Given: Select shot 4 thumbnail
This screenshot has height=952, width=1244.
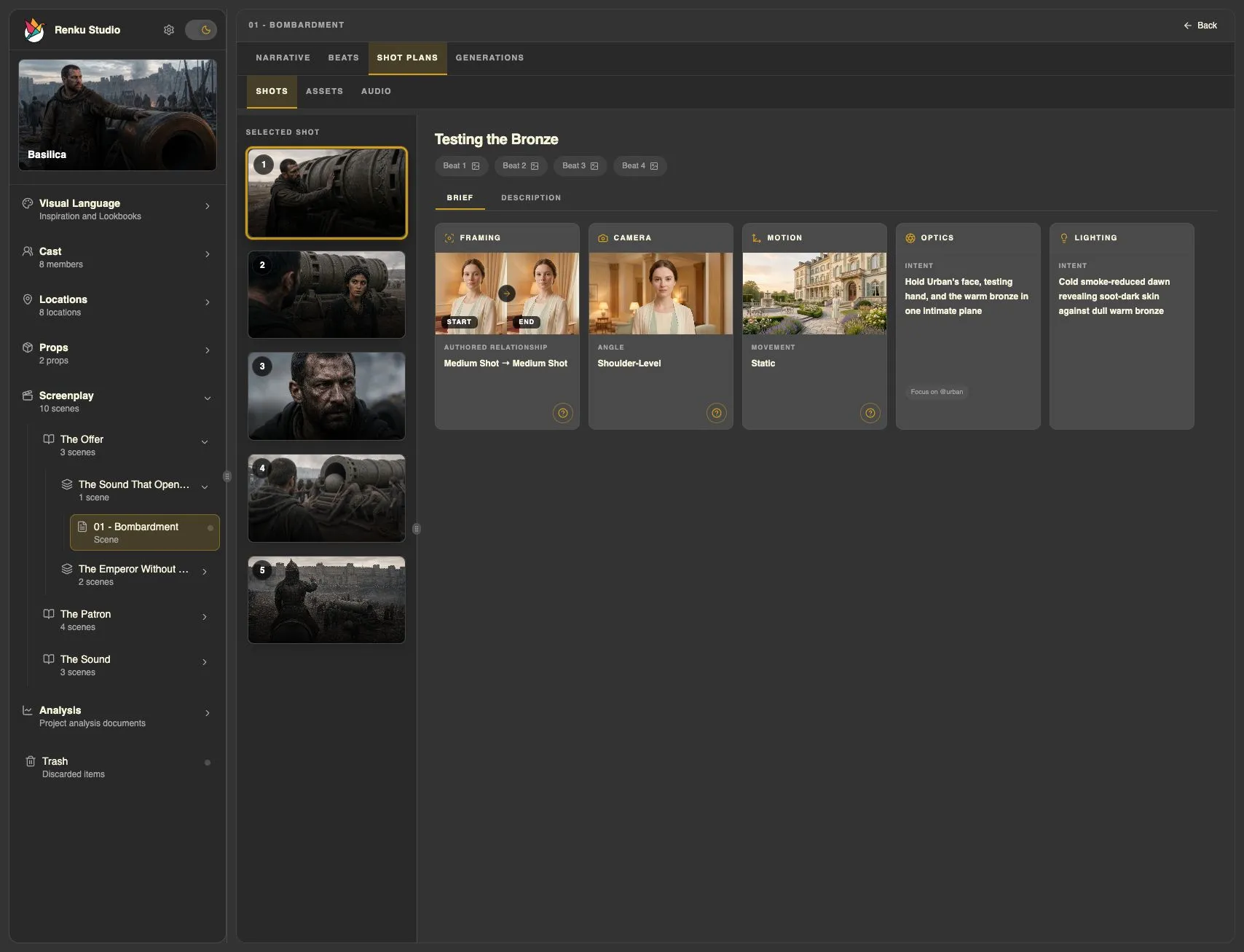Looking at the screenshot, I should [x=326, y=498].
